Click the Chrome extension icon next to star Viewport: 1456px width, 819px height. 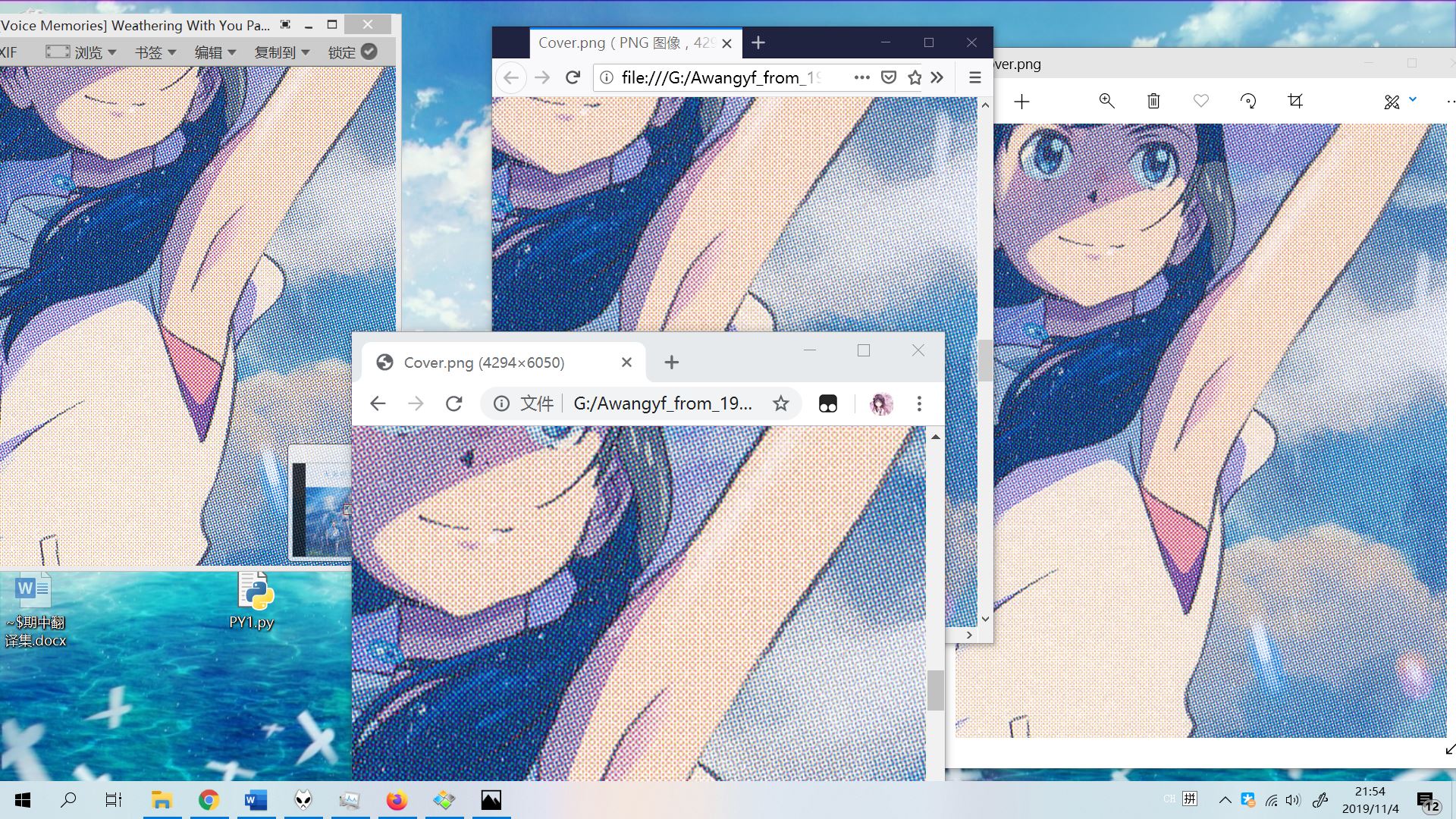pyautogui.click(x=827, y=403)
